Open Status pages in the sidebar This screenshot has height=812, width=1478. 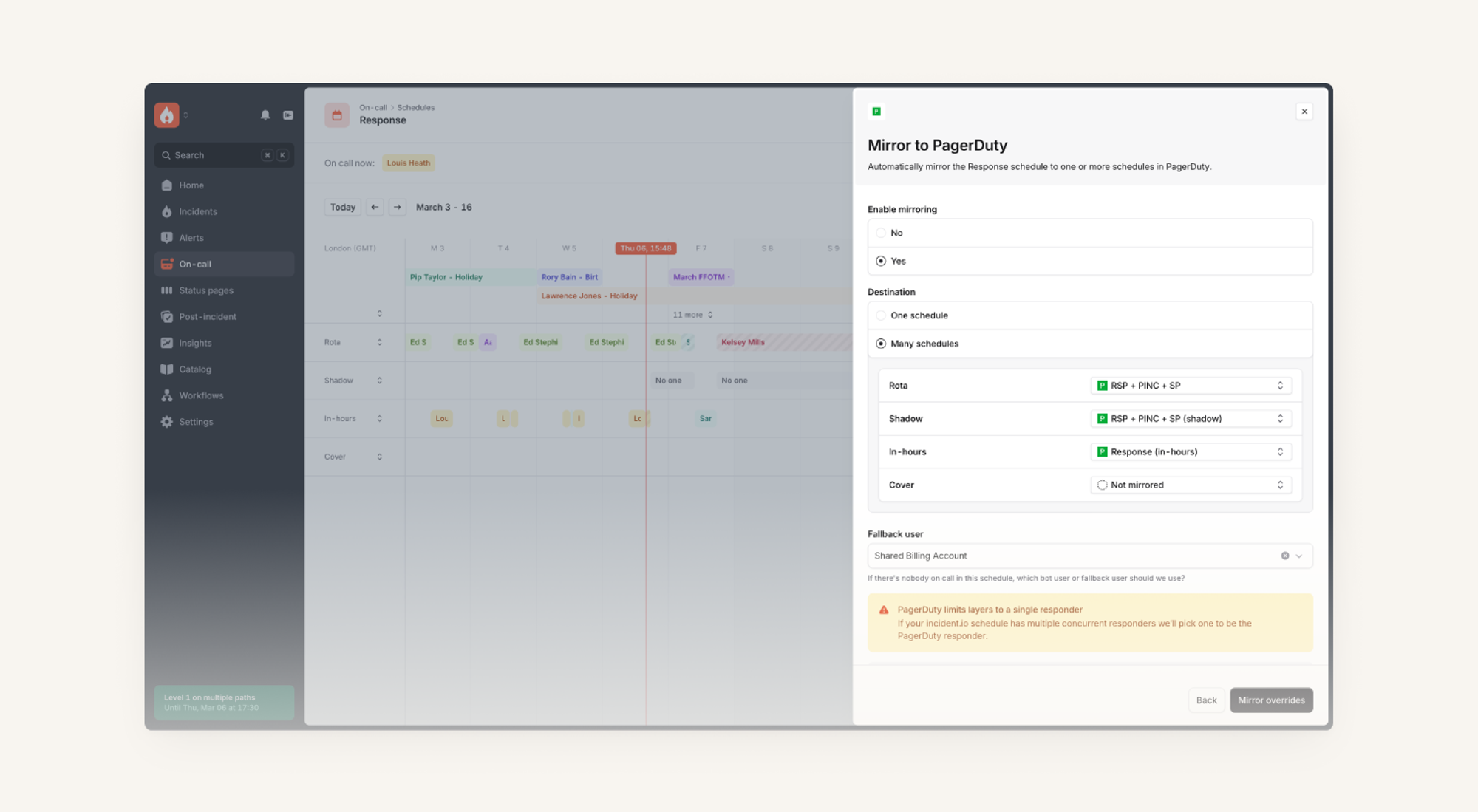click(x=205, y=291)
